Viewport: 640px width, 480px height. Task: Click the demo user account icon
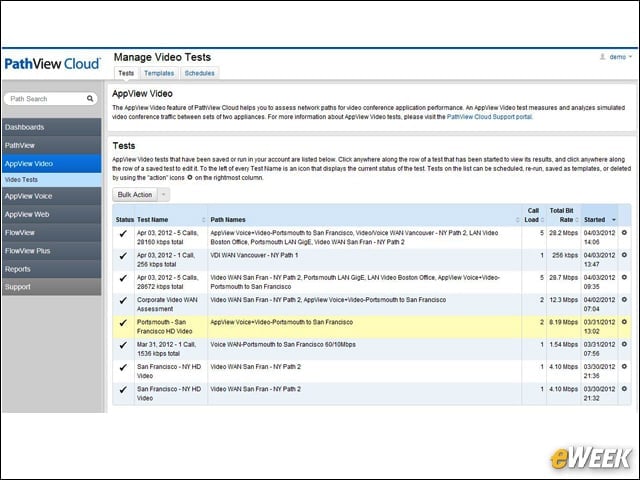[x=602, y=57]
